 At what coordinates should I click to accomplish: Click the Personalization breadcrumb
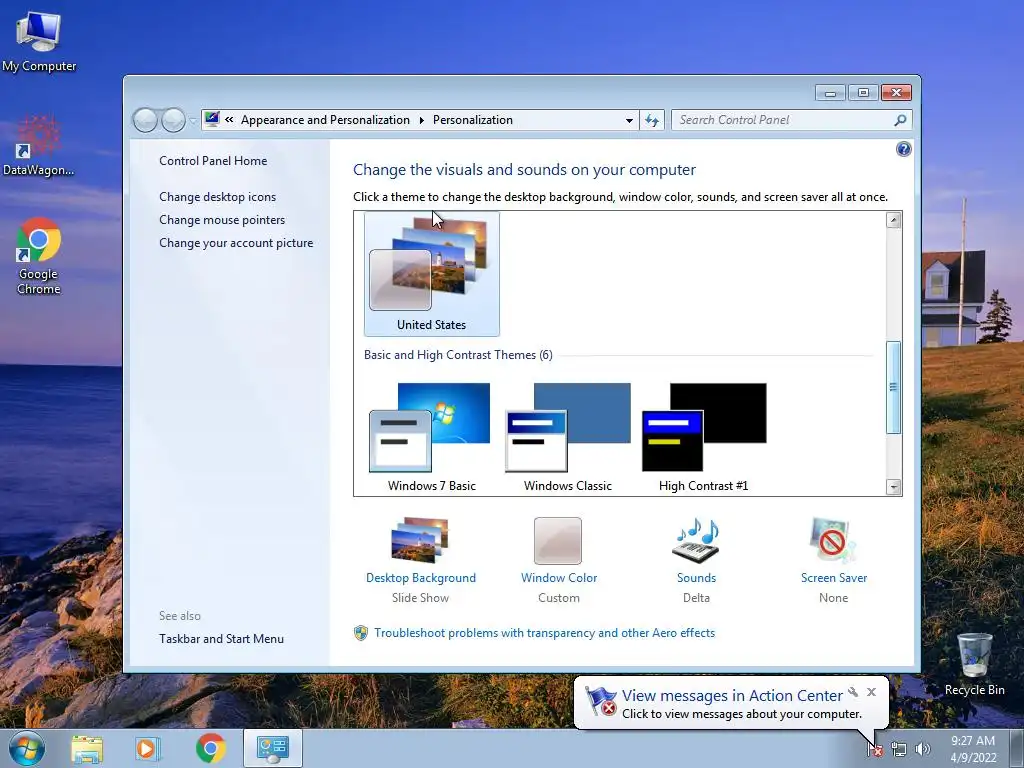click(x=473, y=120)
